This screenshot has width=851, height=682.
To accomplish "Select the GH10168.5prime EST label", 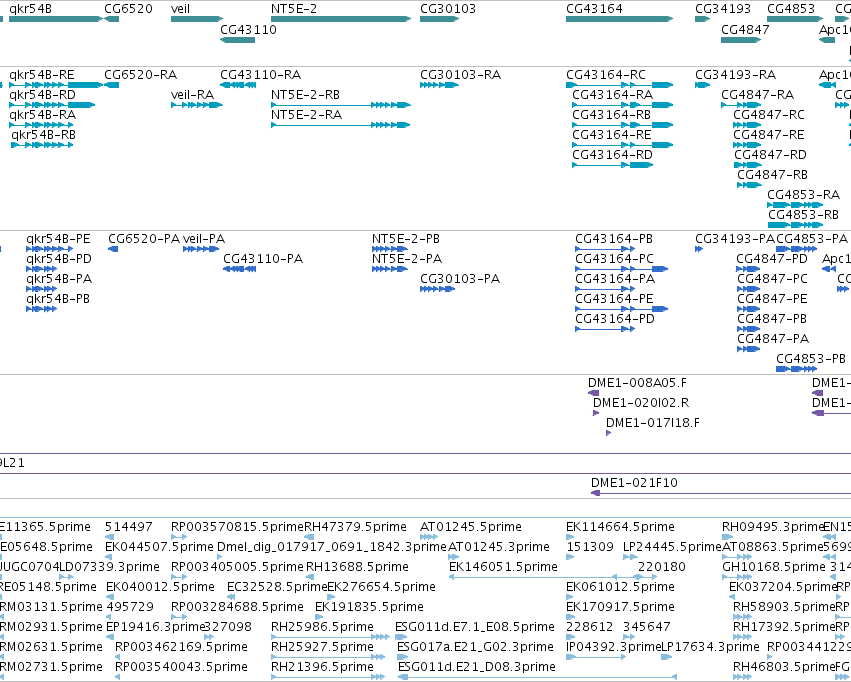I will coord(774,567).
